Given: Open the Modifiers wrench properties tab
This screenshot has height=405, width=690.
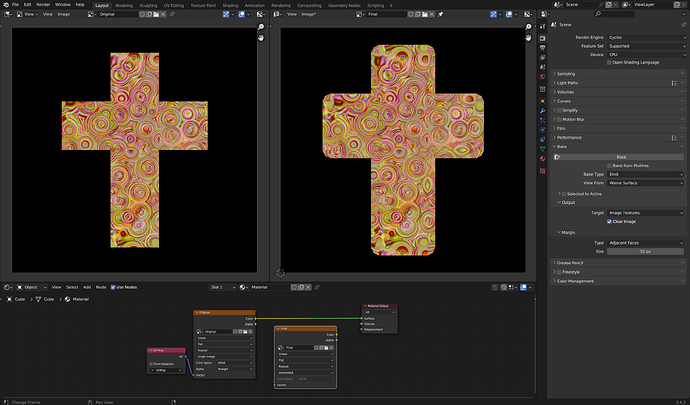Looking at the screenshot, I should (543, 111).
